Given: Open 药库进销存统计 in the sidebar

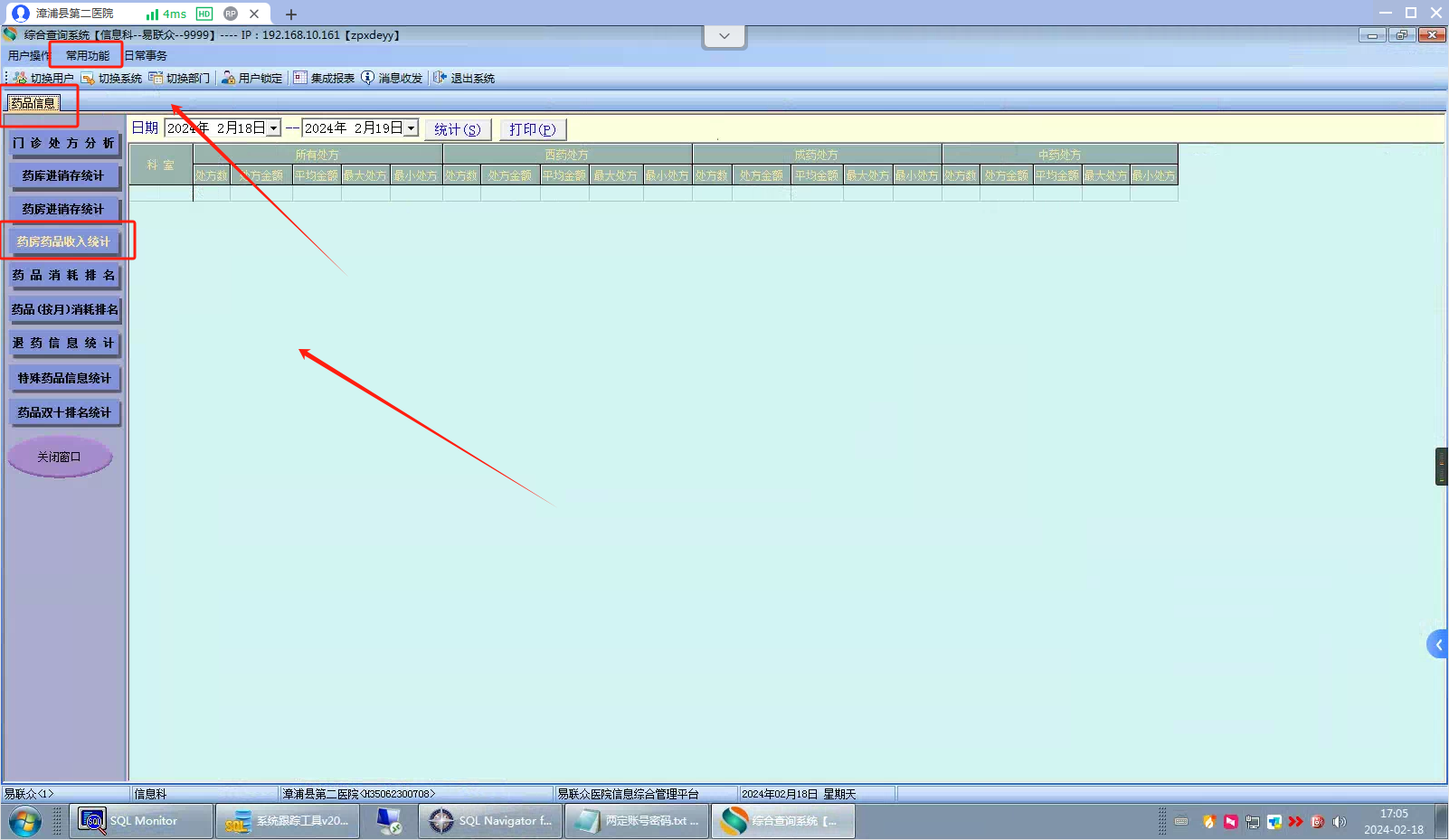Looking at the screenshot, I should [x=64, y=175].
